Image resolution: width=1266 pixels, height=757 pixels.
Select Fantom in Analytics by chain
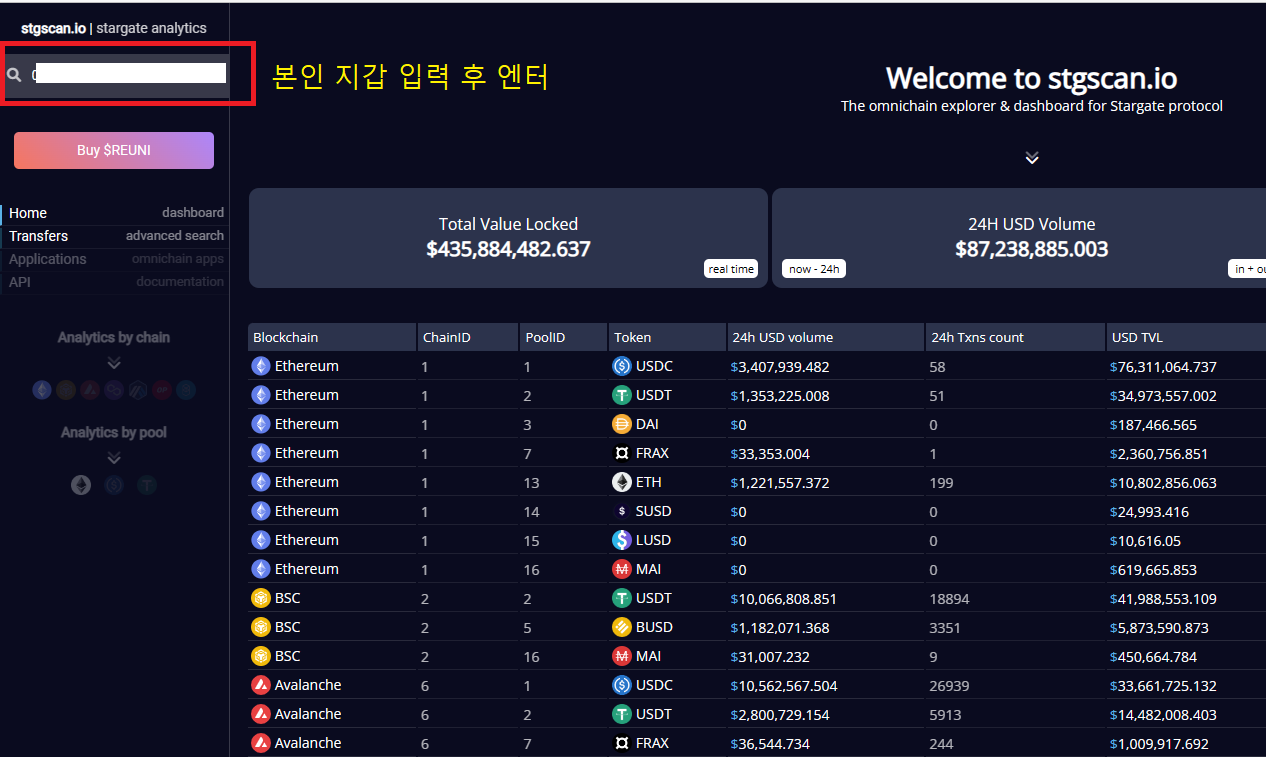click(x=186, y=390)
